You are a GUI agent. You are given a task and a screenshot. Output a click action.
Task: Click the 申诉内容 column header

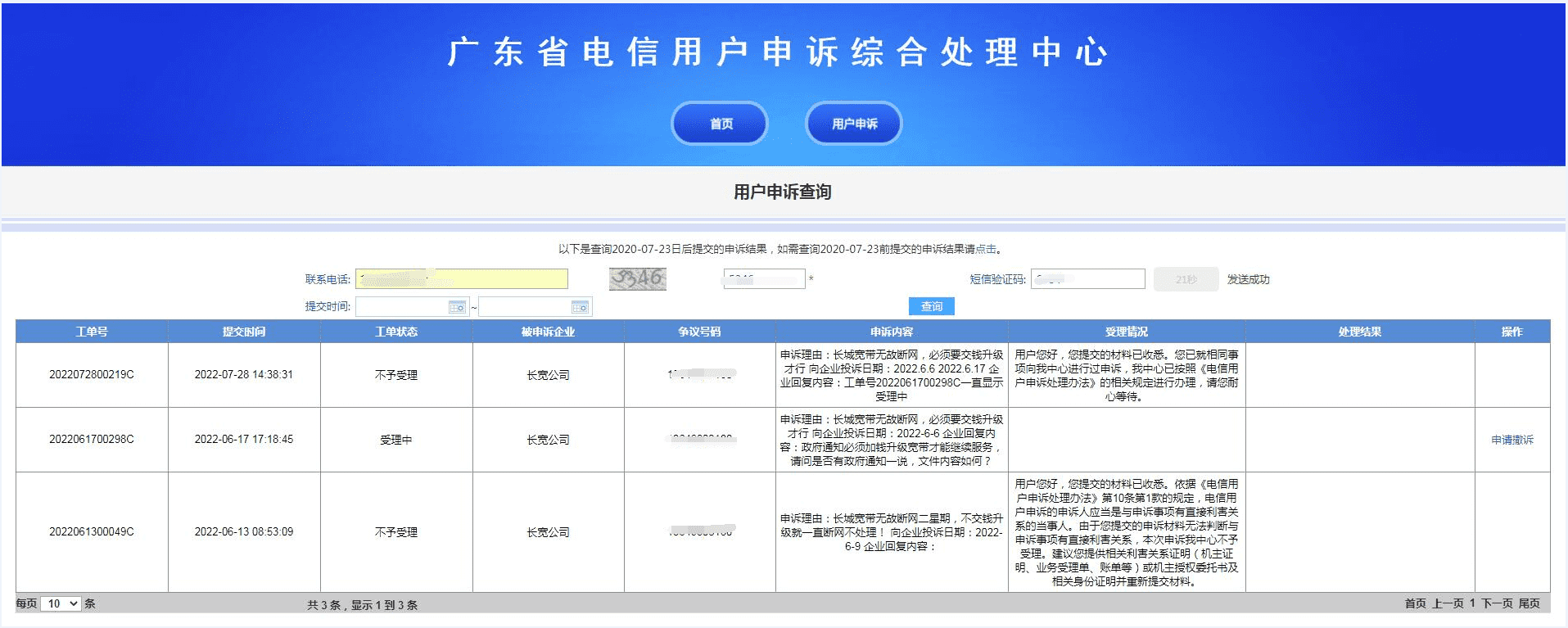pyautogui.click(x=892, y=332)
